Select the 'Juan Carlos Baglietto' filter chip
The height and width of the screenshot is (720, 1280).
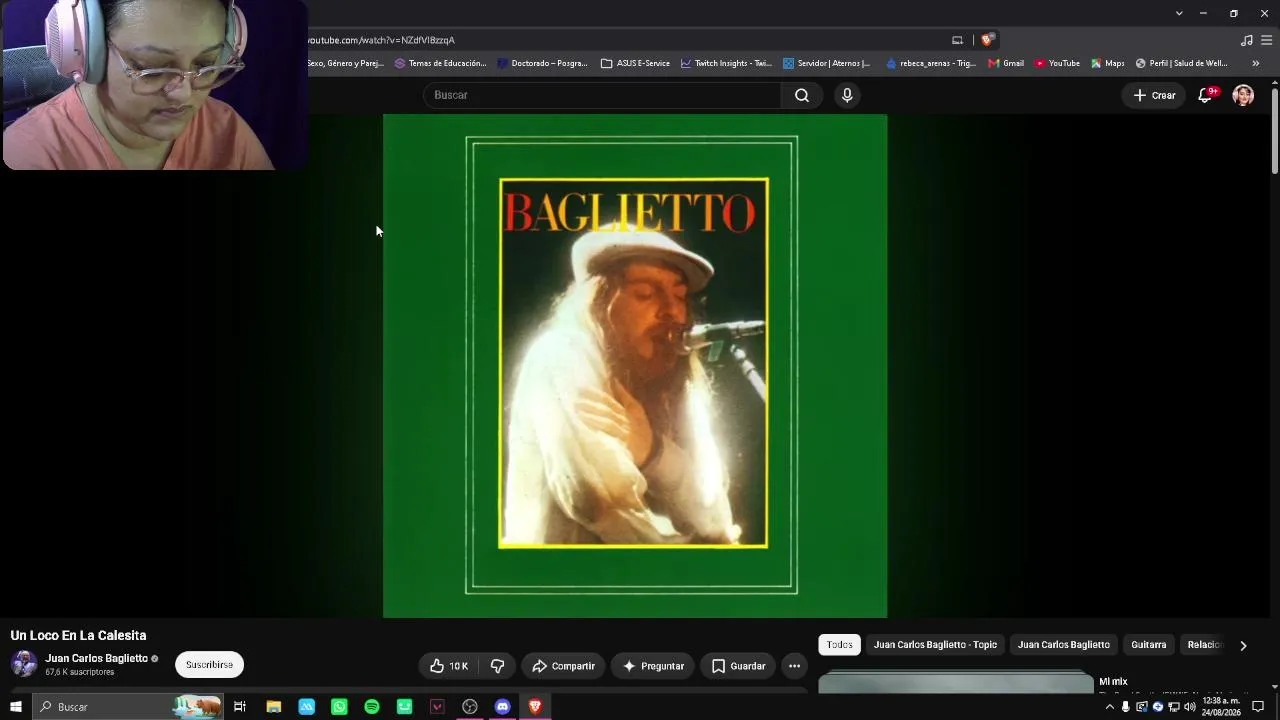[x=1064, y=645]
